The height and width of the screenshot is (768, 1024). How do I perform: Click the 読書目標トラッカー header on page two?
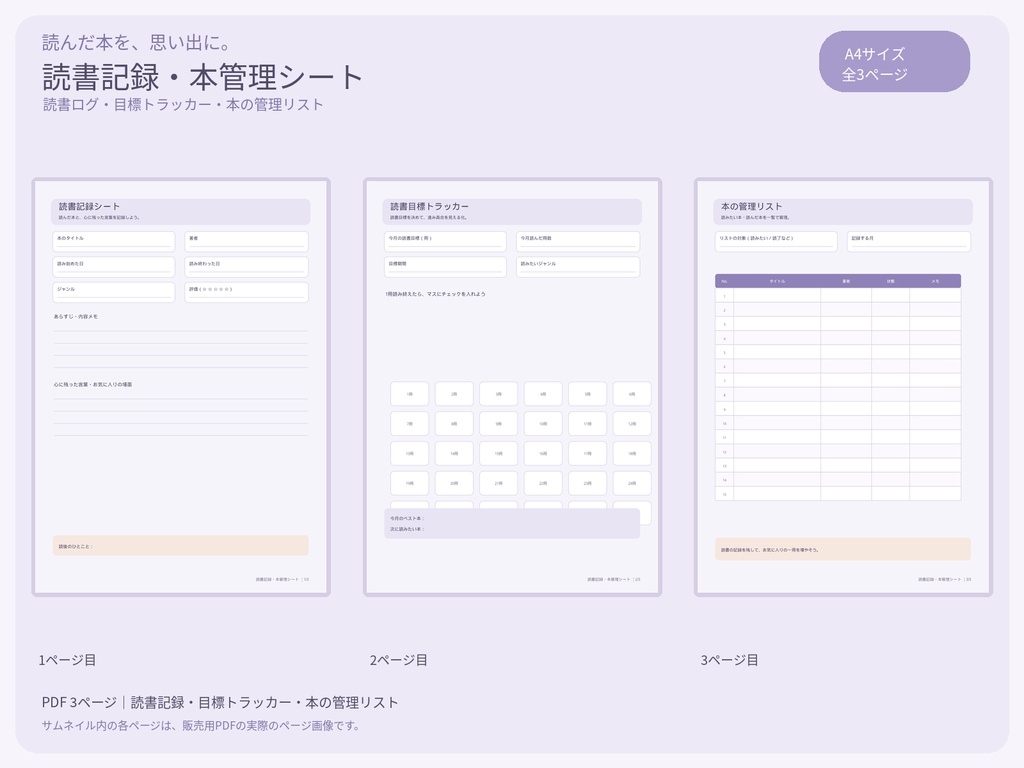512,212
